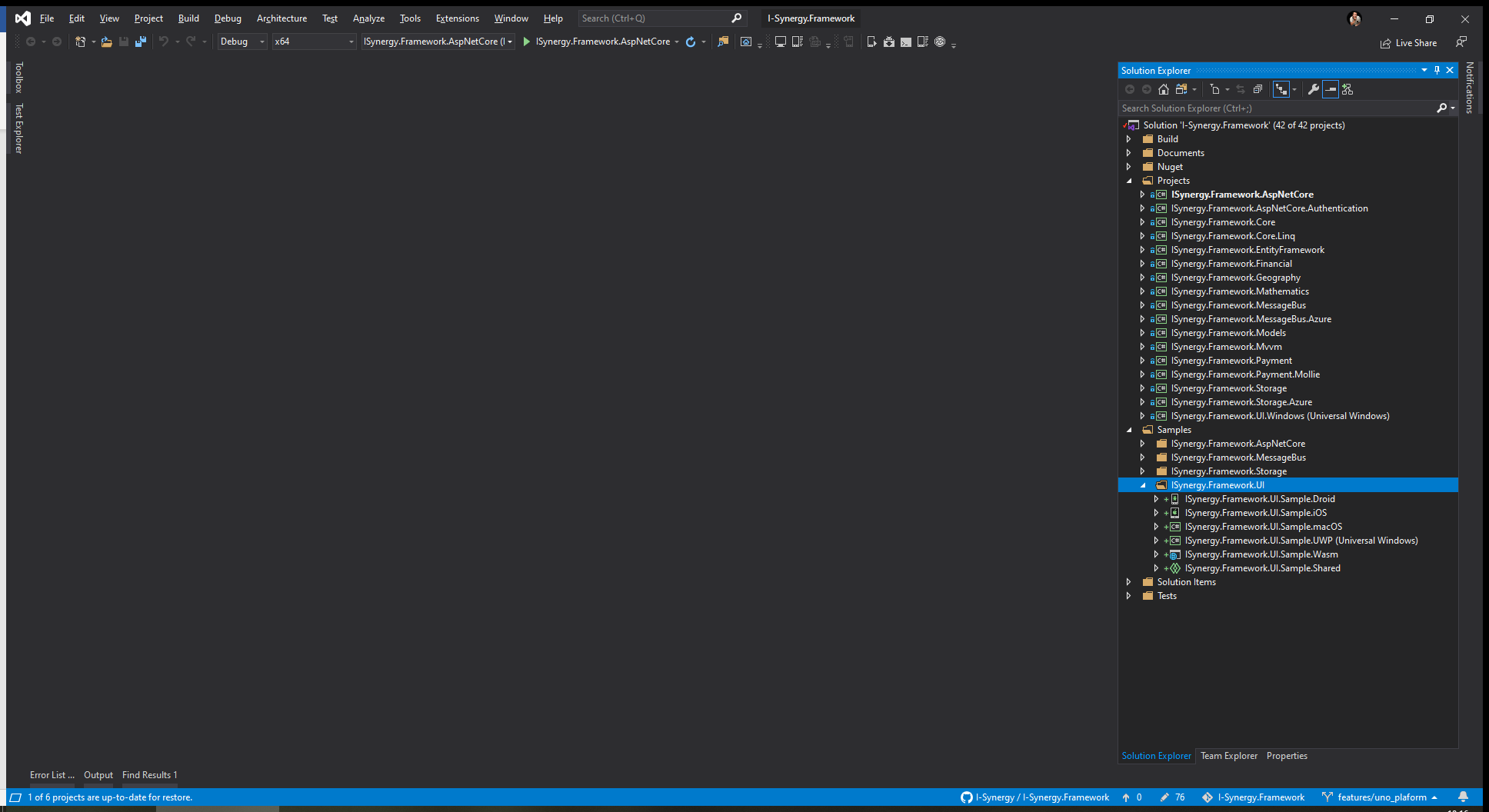This screenshot has height=812, width=1489.
Task: Expand the Nuget solution folder
Action: coord(1129,167)
